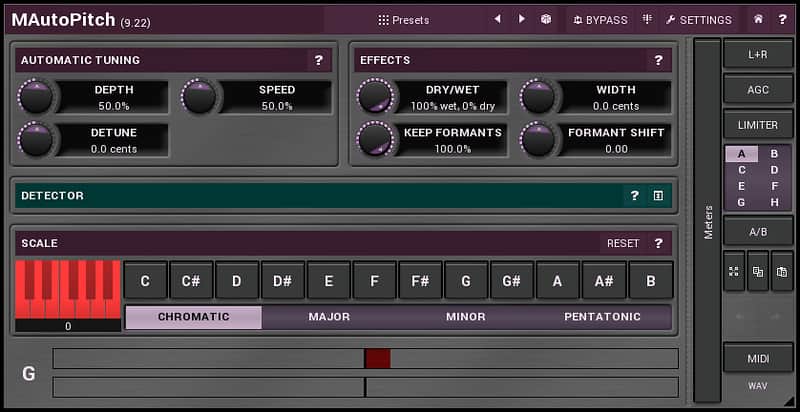Image resolution: width=800 pixels, height=412 pixels.
Task: Click the DEPTH knob
Action: [x=36, y=97]
